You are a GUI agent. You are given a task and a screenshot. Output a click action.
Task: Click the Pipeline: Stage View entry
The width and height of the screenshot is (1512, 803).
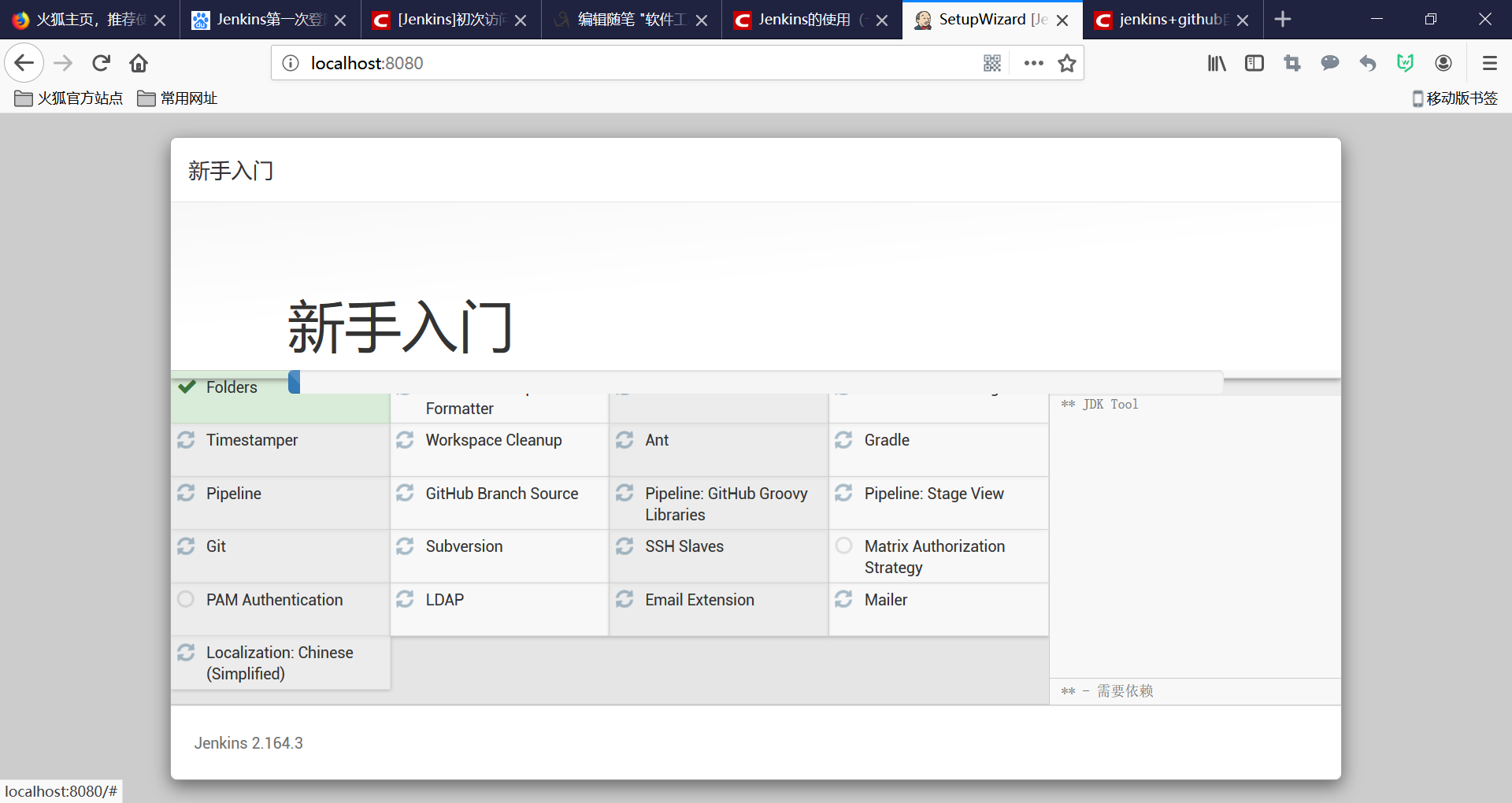tap(939, 502)
